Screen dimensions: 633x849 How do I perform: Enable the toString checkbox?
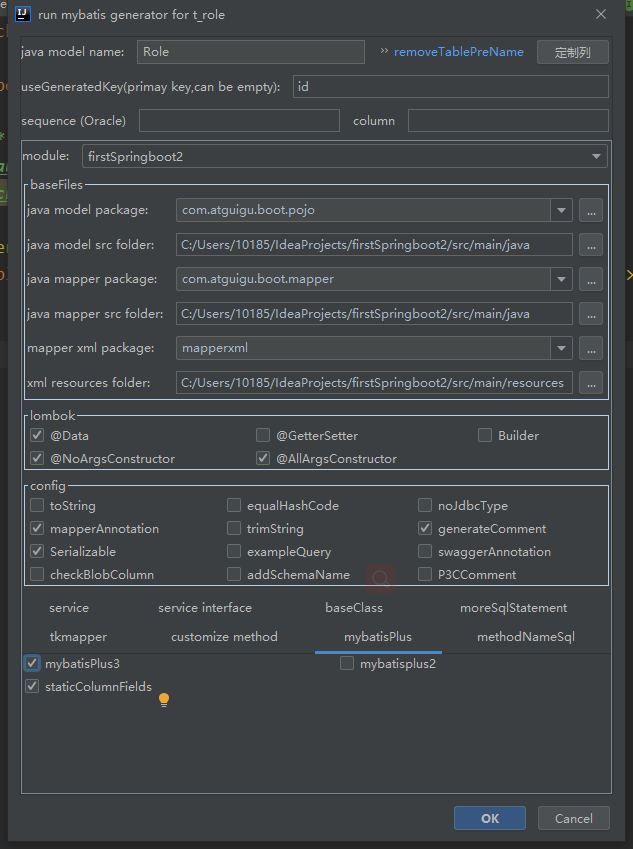(37, 506)
